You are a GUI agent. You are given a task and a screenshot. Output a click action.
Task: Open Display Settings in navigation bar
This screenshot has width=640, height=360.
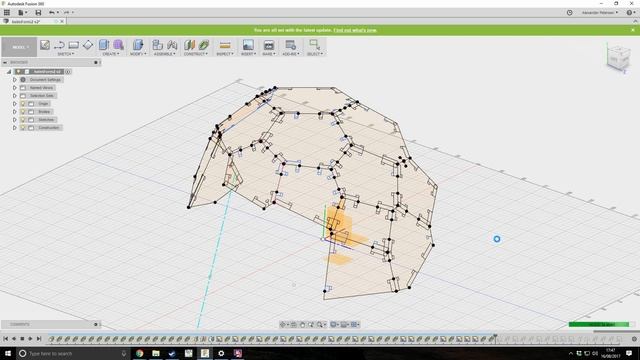(x=334, y=324)
